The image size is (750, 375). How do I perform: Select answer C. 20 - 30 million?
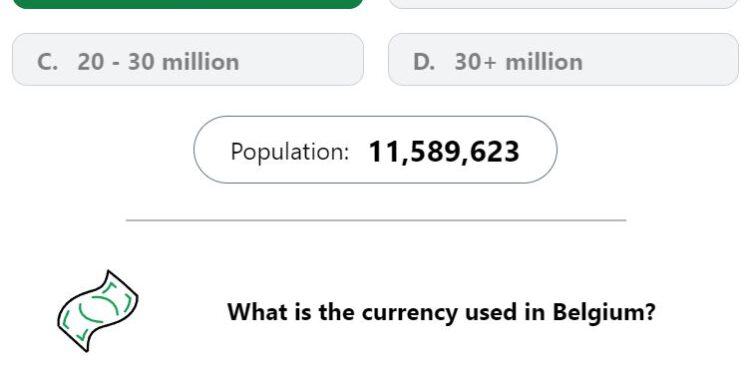point(188,60)
